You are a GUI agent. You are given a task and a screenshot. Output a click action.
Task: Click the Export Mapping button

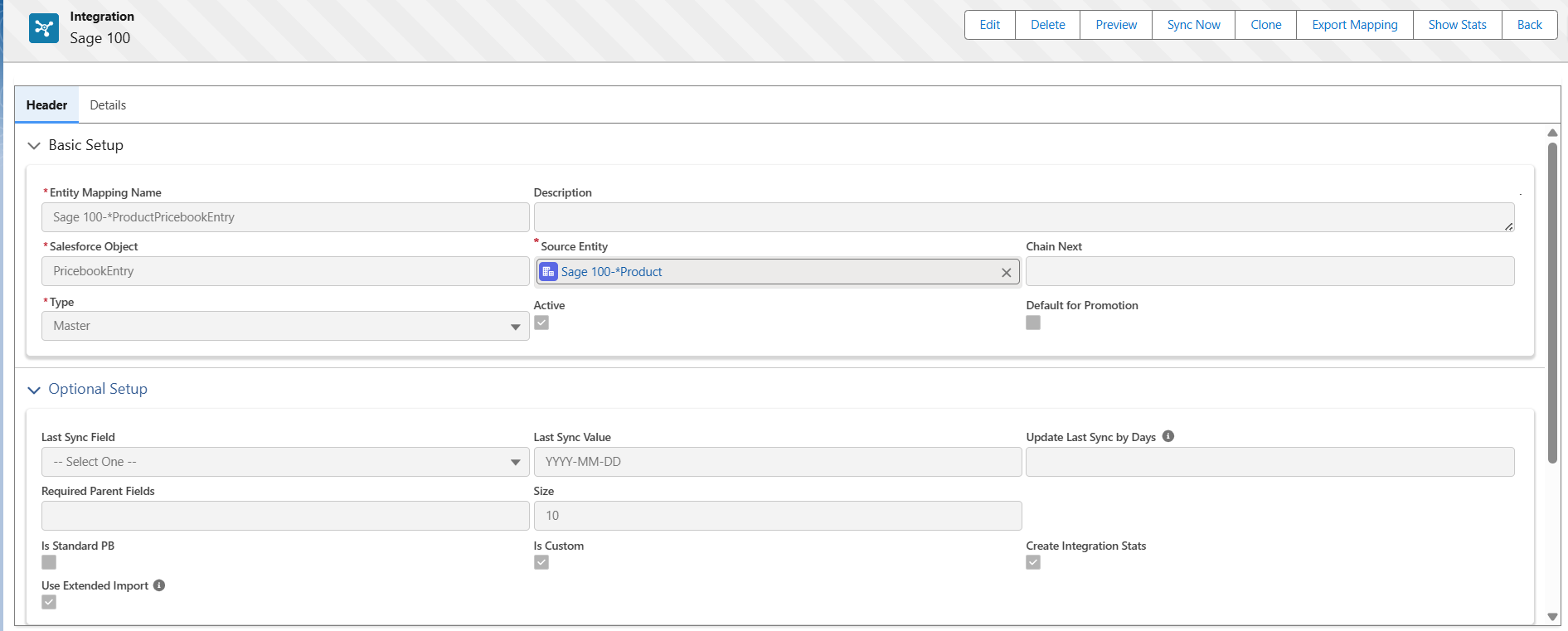[x=1354, y=25]
